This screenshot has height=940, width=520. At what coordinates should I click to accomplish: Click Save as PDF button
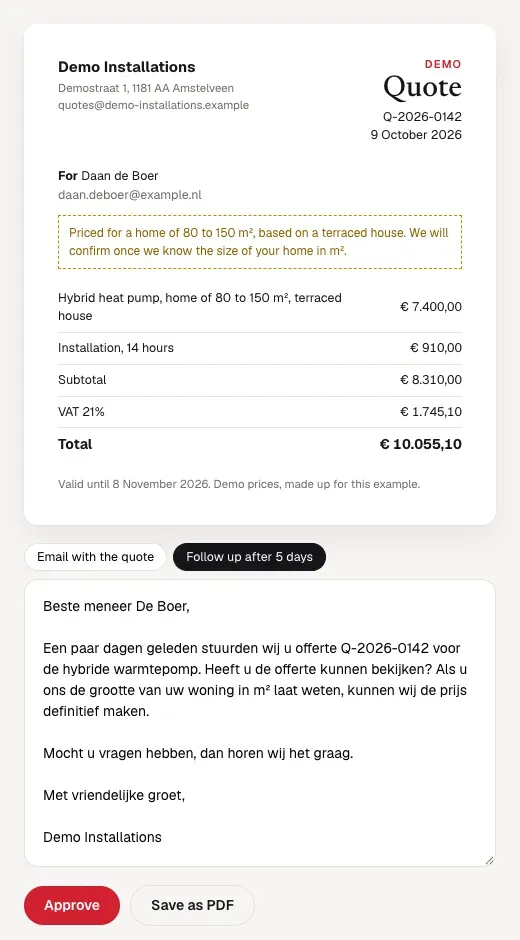click(192, 905)
